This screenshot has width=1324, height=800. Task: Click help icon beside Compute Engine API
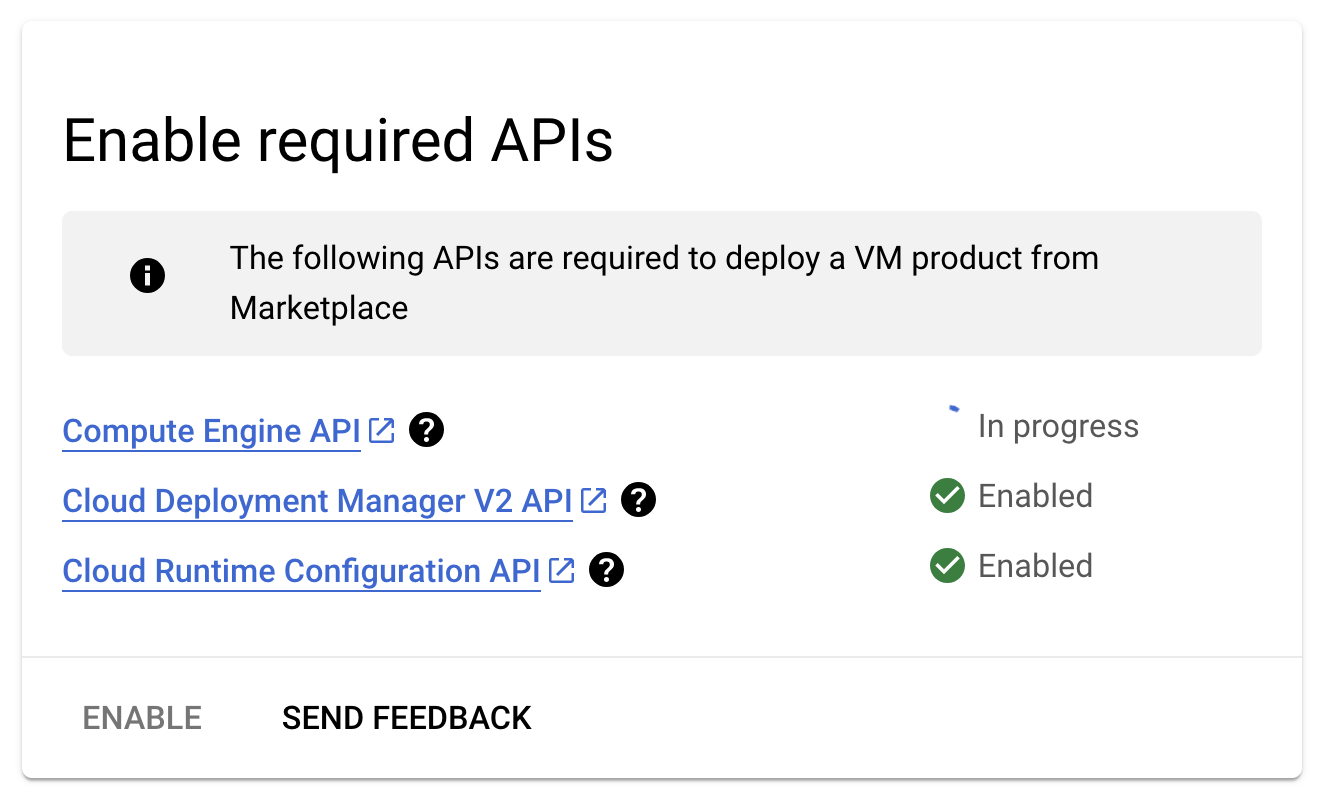coord(426,430)
